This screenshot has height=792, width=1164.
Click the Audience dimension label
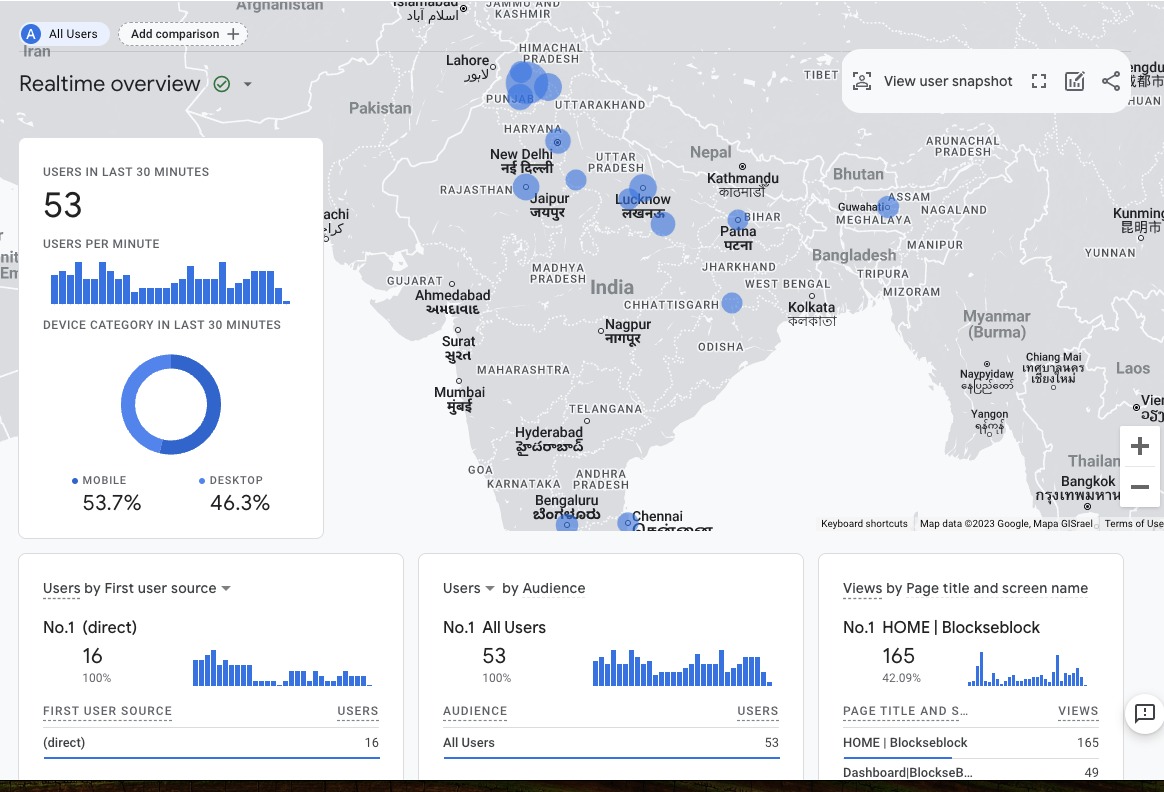(x=554, y=588)
